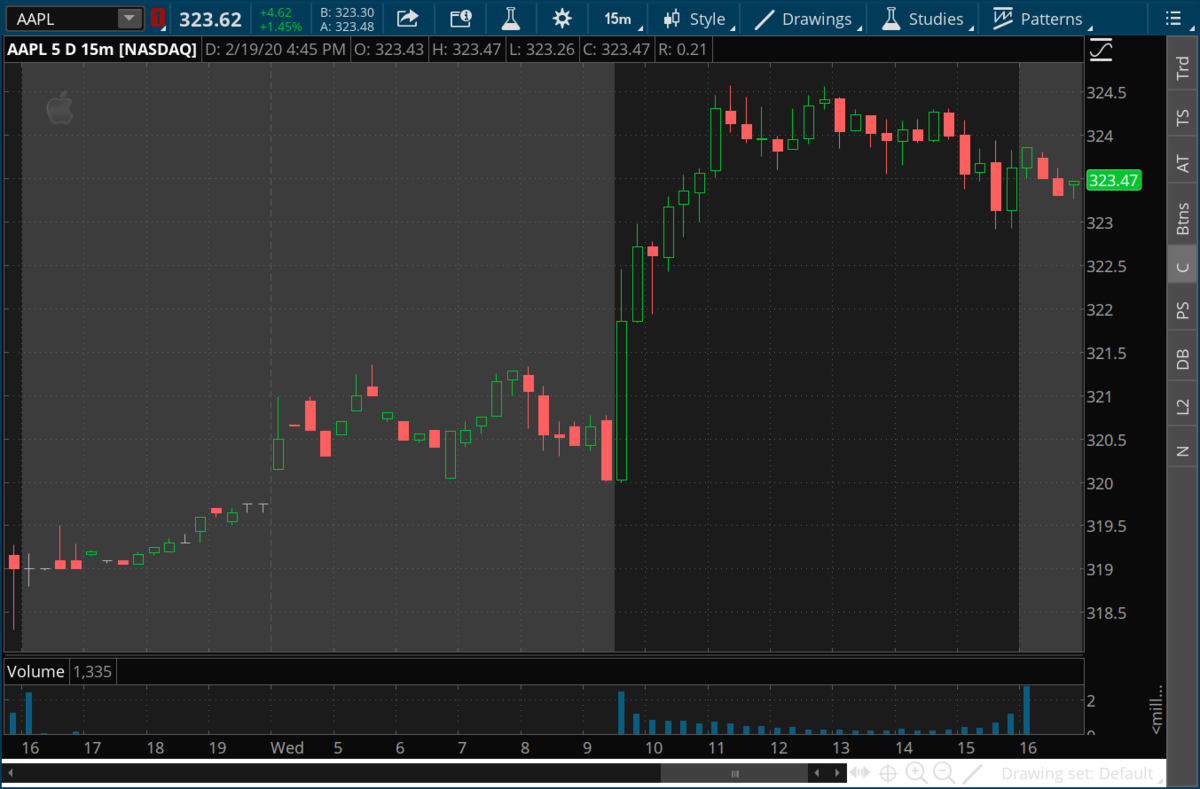Click the expand/compress time axis icon
1200x789 pixels.
[x=860, y=773]
